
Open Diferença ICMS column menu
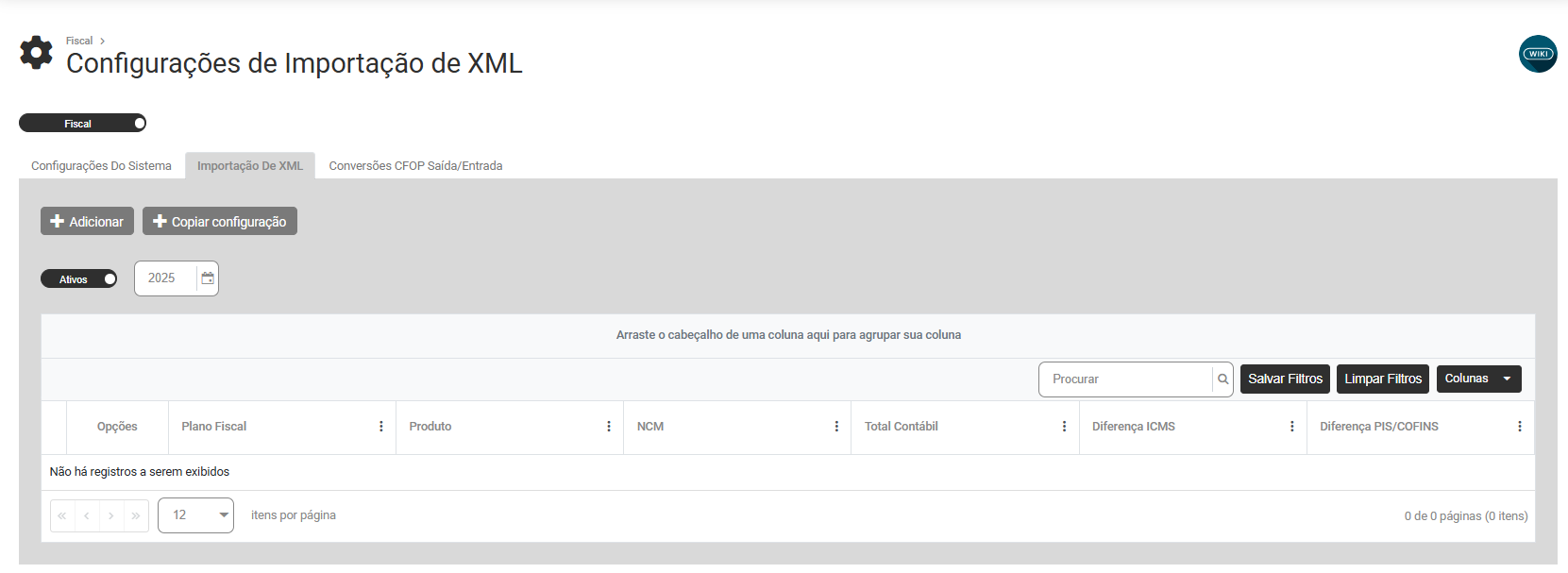tap(1292, 427)
